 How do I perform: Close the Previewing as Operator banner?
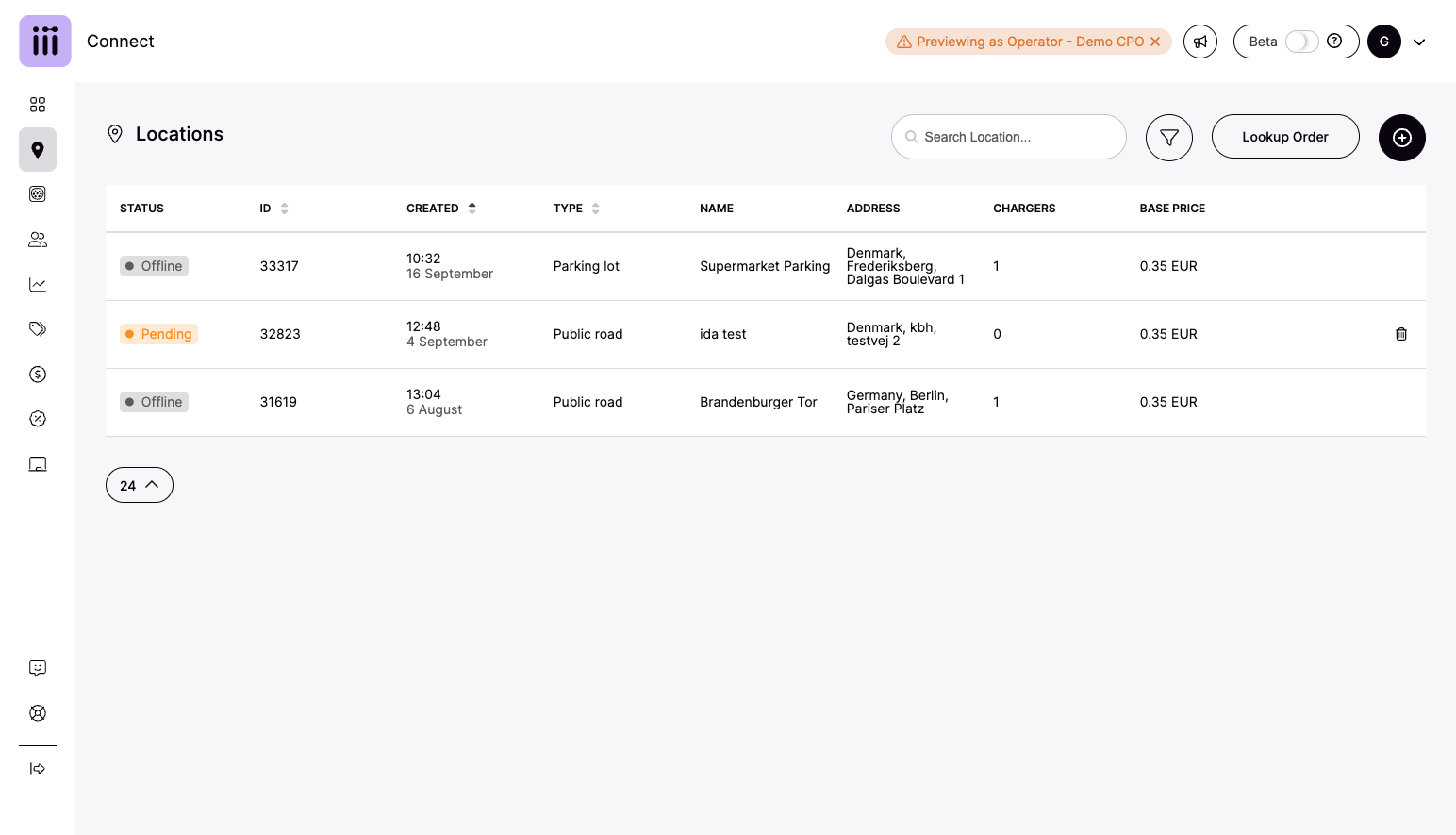click(1155, 42)
